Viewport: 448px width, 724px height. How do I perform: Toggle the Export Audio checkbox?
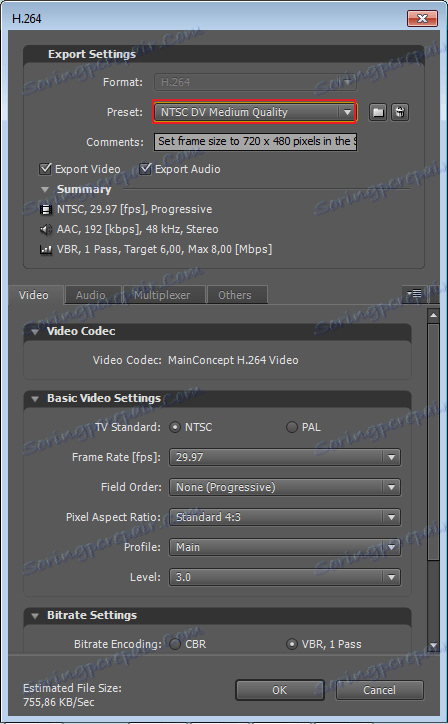click(x=145, y=169)
